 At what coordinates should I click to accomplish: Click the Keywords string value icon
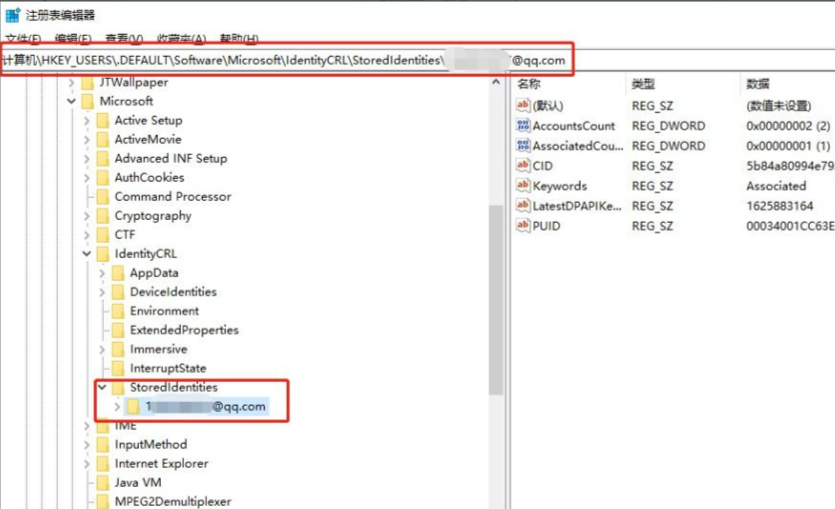523,186
